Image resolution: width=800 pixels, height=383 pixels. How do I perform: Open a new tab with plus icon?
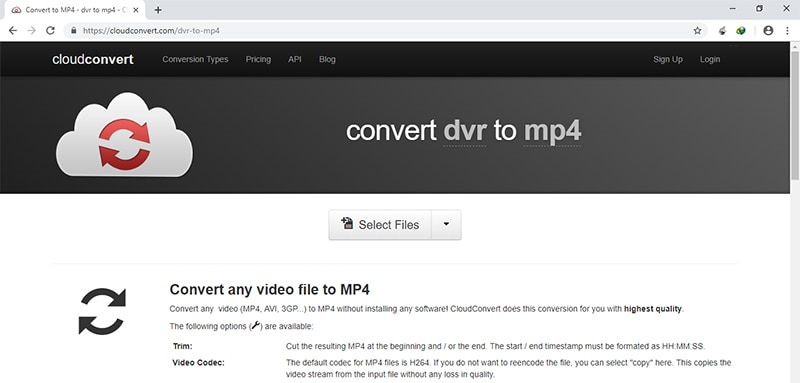[x=158, y=10]
